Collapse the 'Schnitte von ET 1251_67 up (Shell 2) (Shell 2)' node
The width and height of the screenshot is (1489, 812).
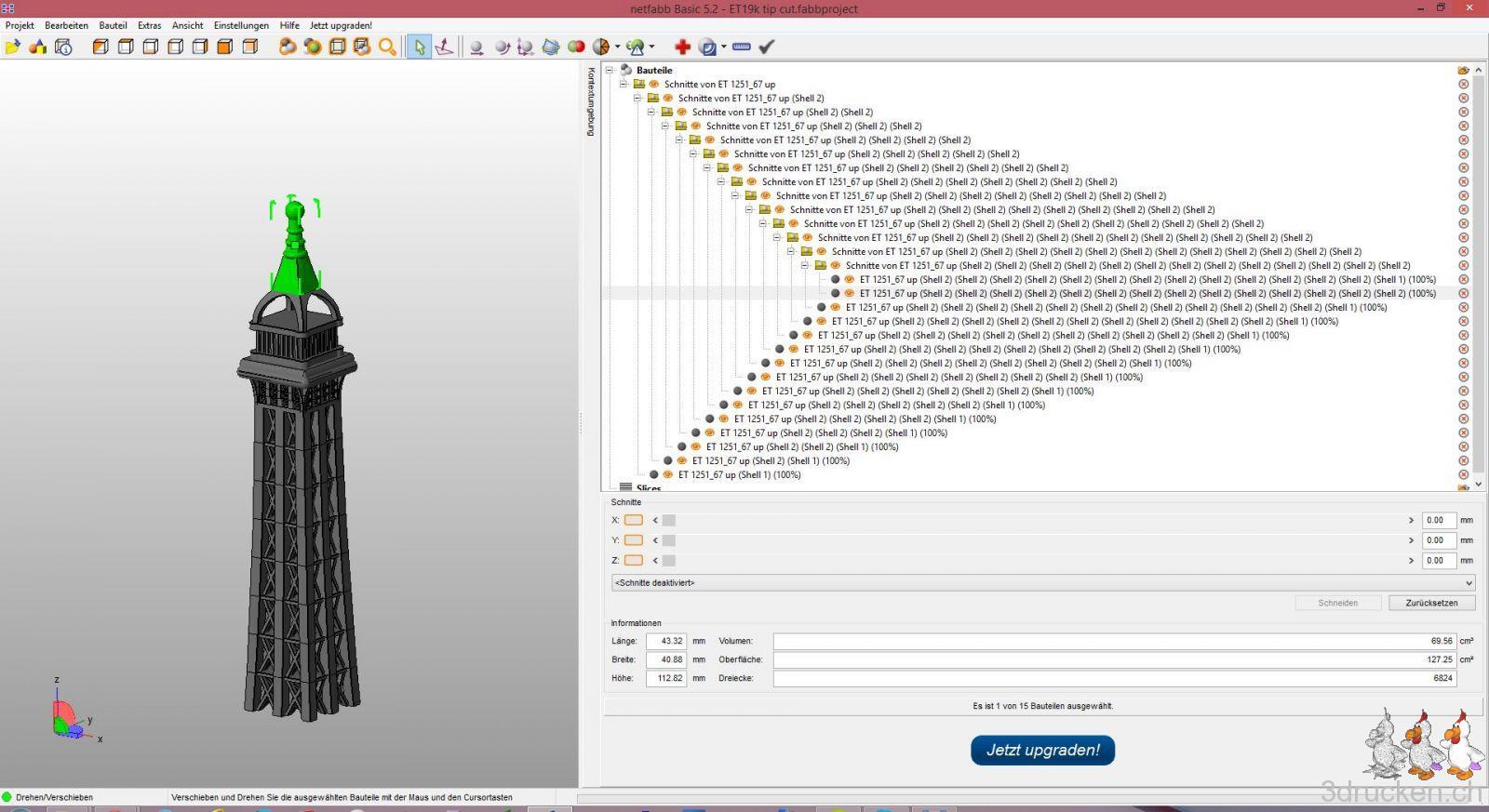(651, 112)
